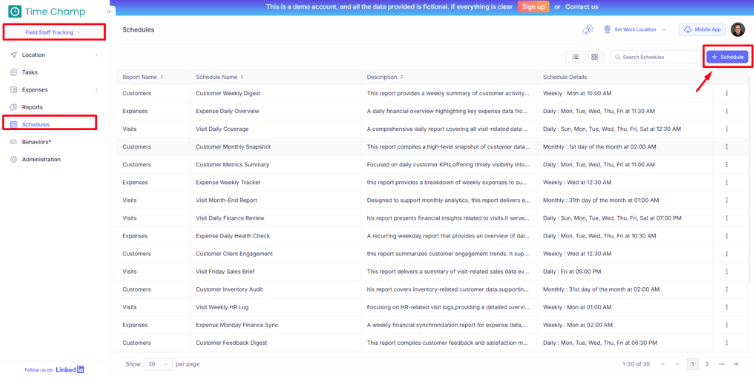Go to next page arrow
The width and height of the screenshot is (754, 379).
pyautogui.click(x=721, y=364)
